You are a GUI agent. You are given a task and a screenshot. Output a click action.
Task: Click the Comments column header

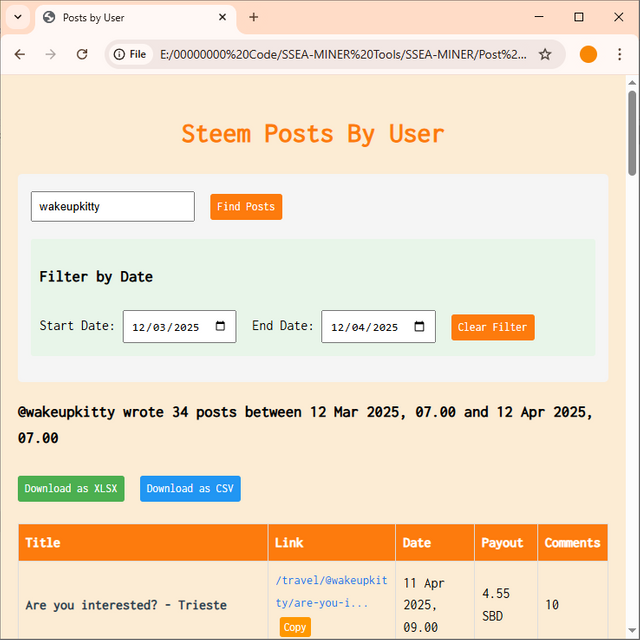click(x=573, y=542)
